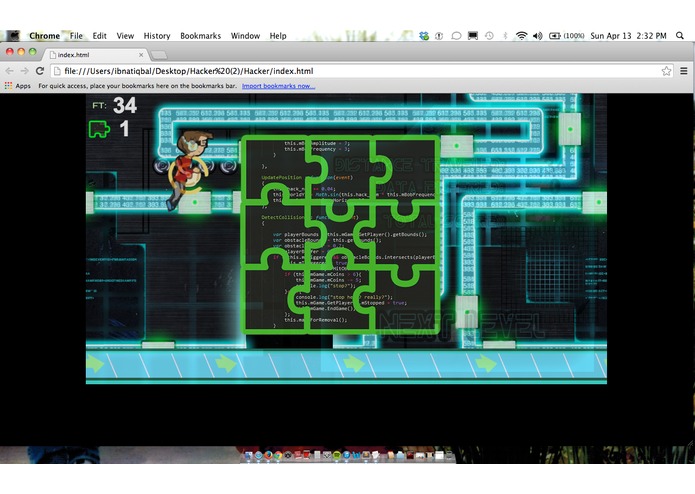Click the Time Machine status icon
This screenshot has height=494, width=695.
coord(489,36)
